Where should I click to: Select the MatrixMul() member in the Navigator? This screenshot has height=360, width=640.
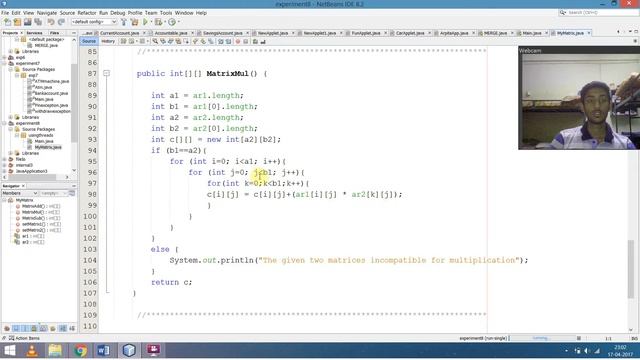coord(41,212)
